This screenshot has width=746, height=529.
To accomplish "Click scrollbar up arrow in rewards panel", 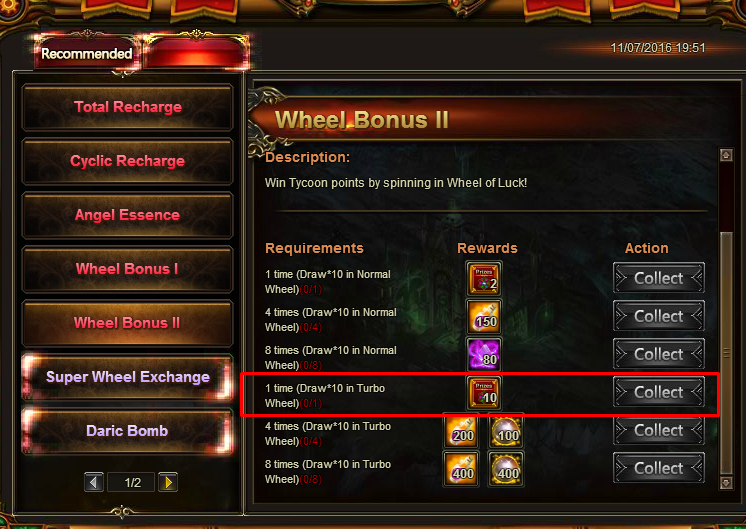I will pos(726,155).
